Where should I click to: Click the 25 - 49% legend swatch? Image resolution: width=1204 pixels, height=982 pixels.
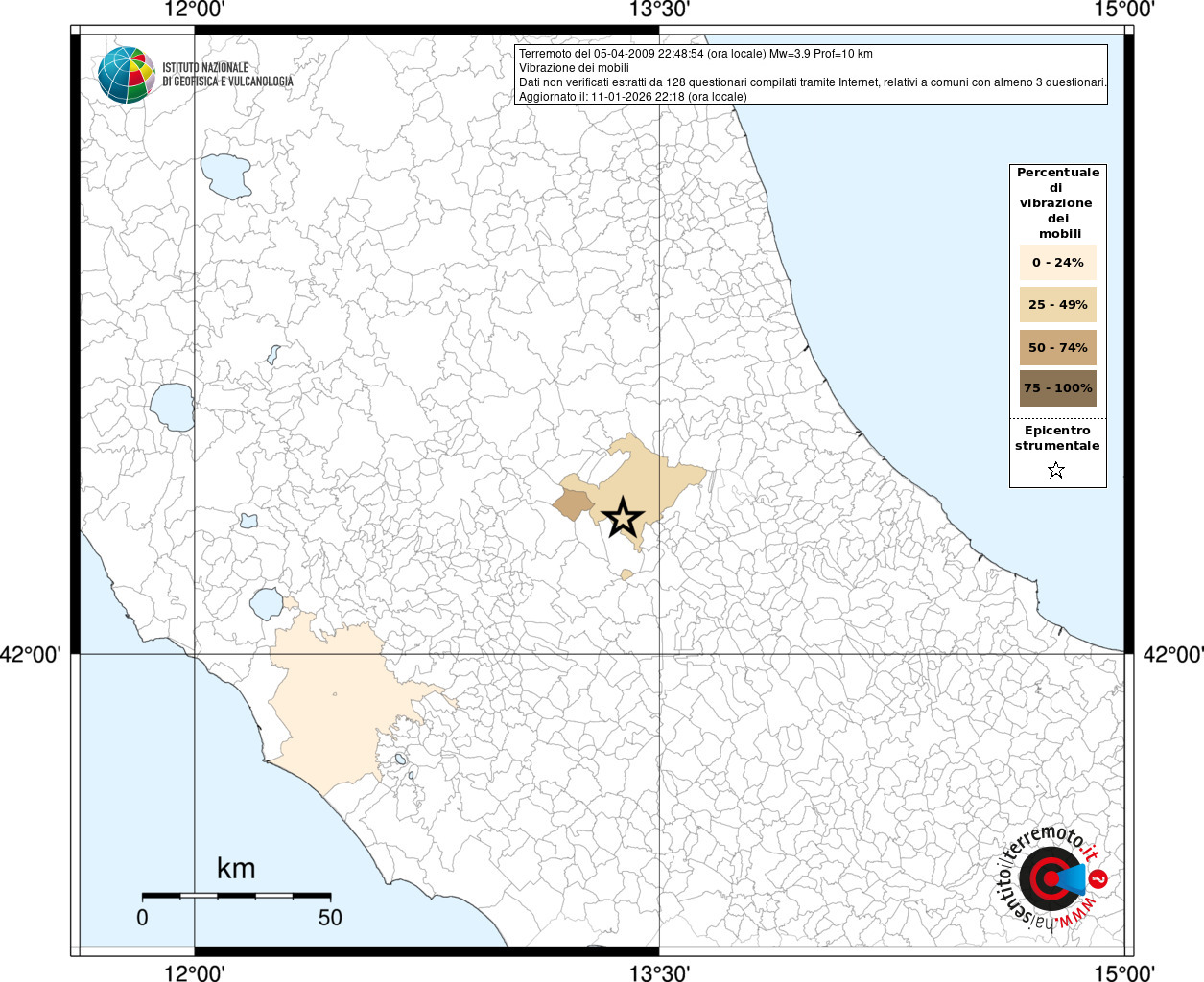click(x=1057, y=305)
